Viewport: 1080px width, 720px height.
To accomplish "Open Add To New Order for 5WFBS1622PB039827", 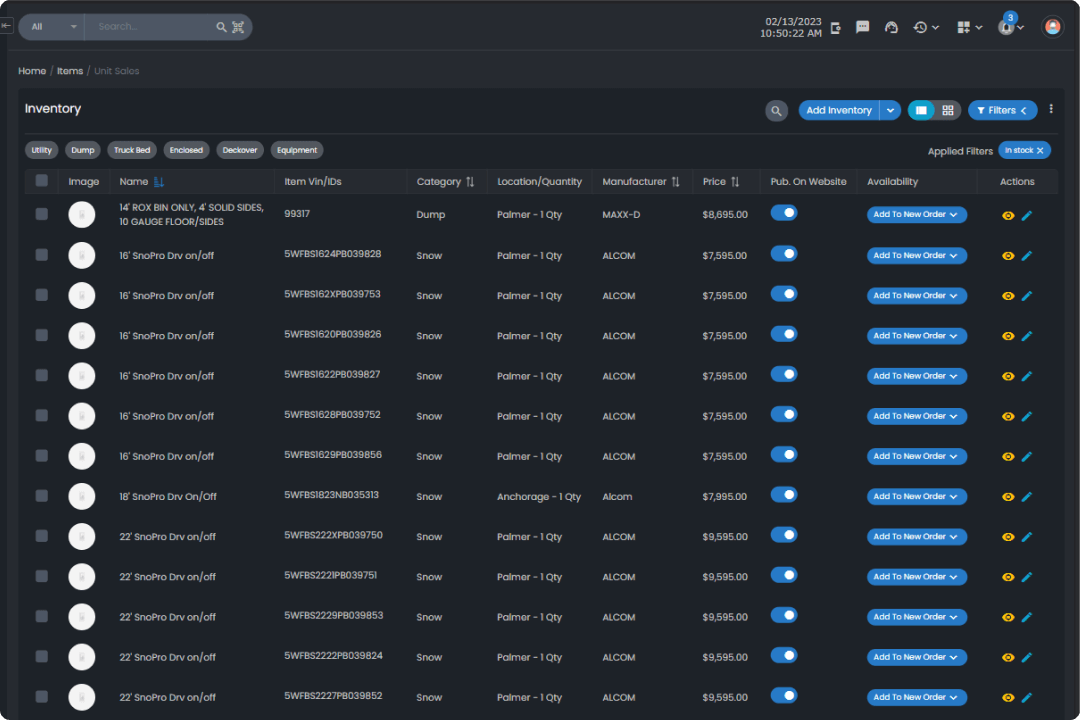I will point(916,376).
